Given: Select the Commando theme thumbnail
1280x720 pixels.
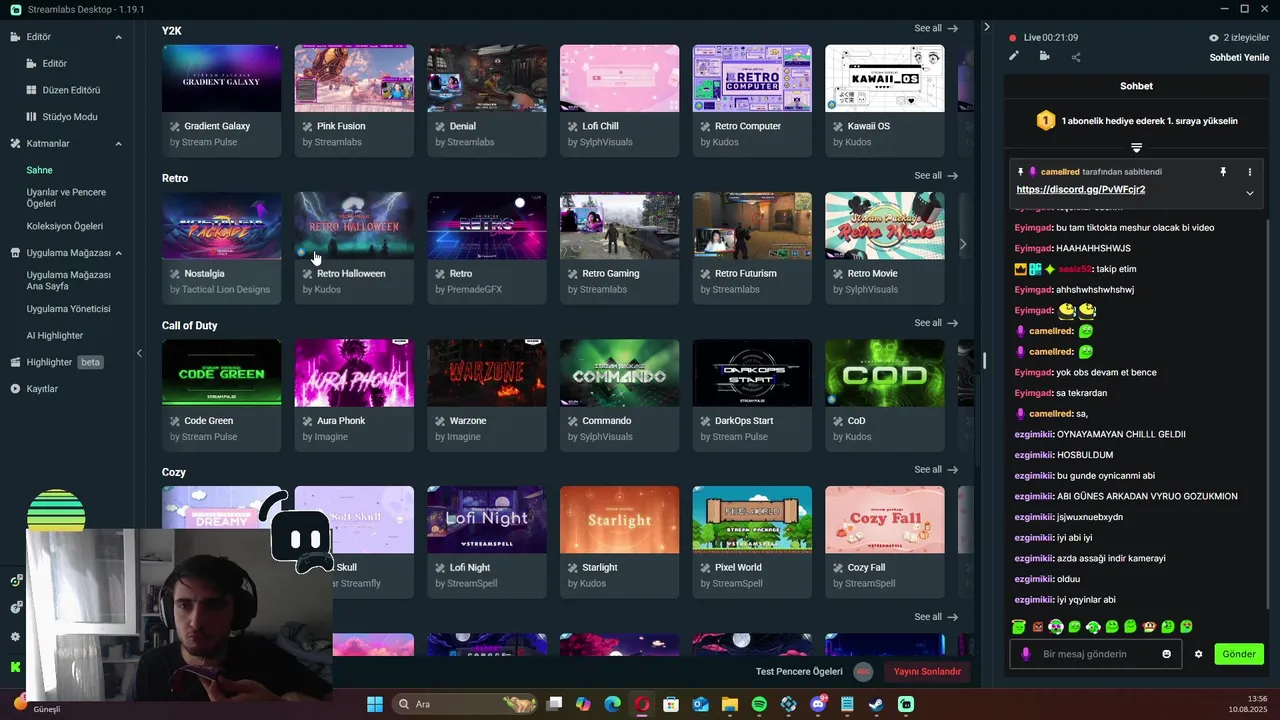Looking at the screenshot, I should (x=619, y=372).
